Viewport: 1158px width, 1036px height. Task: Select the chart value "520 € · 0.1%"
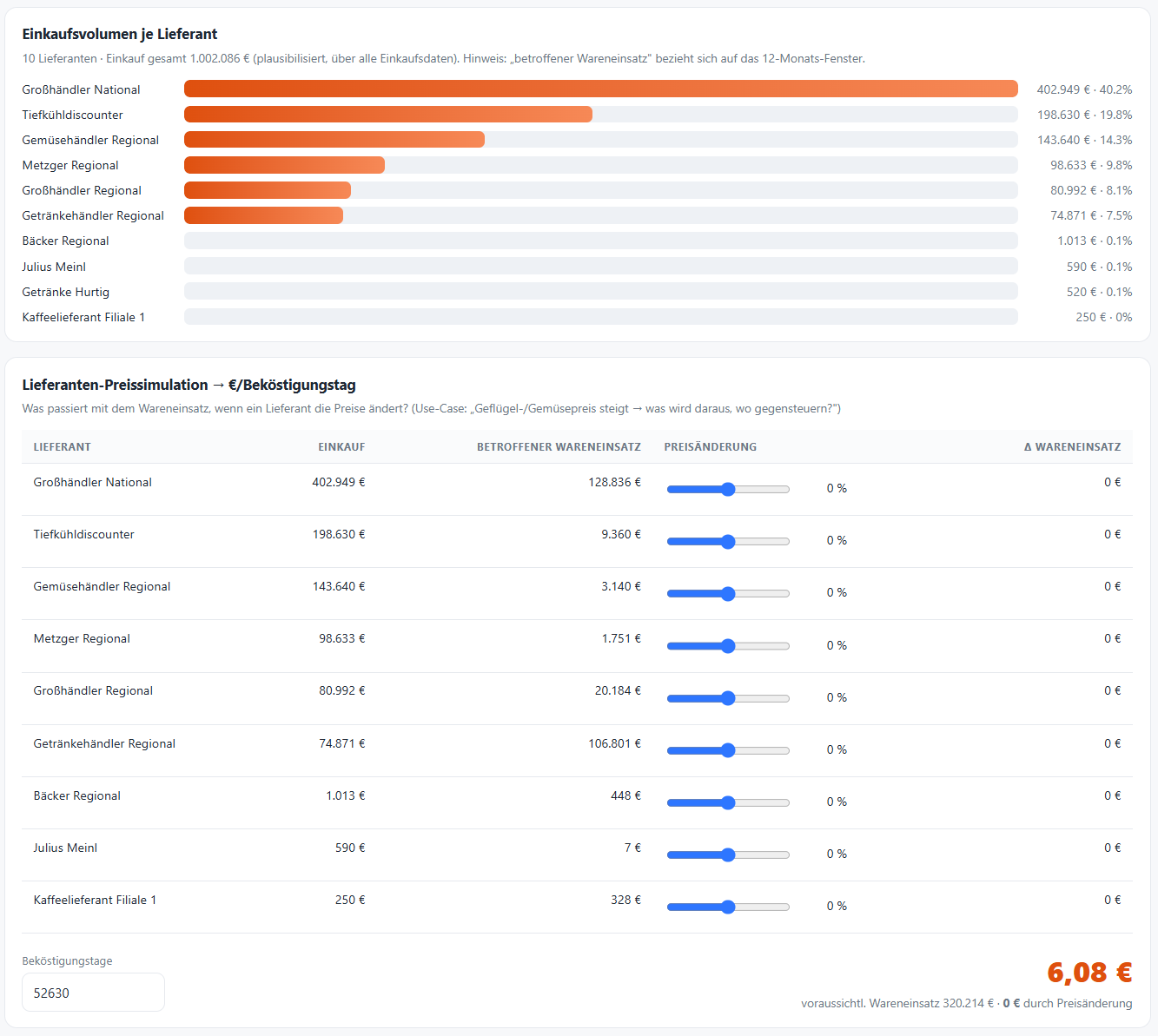click(1100, 292)
